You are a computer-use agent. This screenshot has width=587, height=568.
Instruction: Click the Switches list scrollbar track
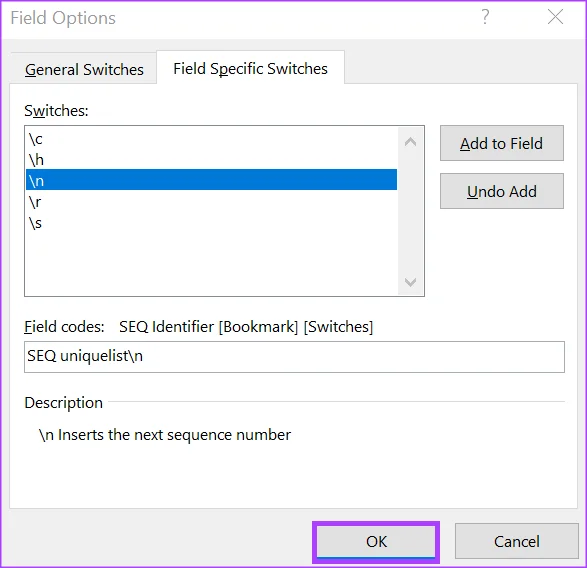click(x=411, y=212)
